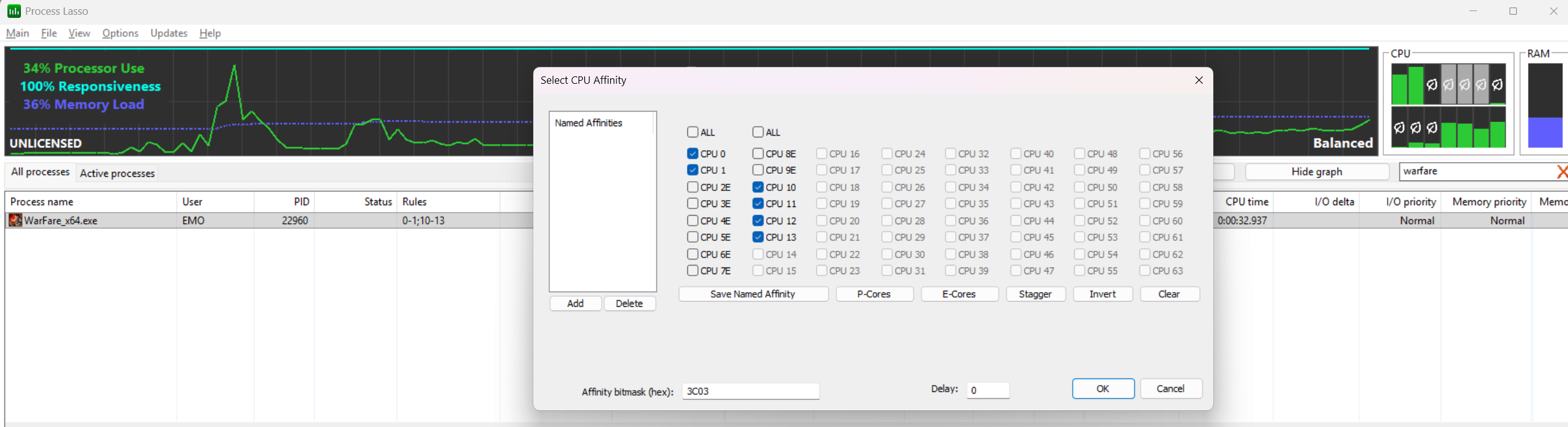Viewport: 1568px width, 427px height.
Task: Sort by User column header
Action: (x=215, y=201)
